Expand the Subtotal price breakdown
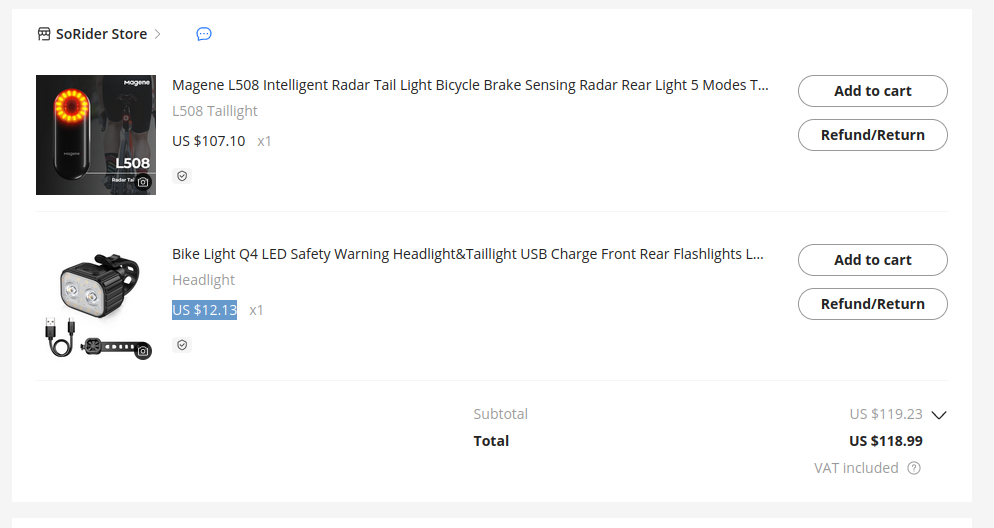This screenshot has width=994, height=528. click(x=938, y=415)
